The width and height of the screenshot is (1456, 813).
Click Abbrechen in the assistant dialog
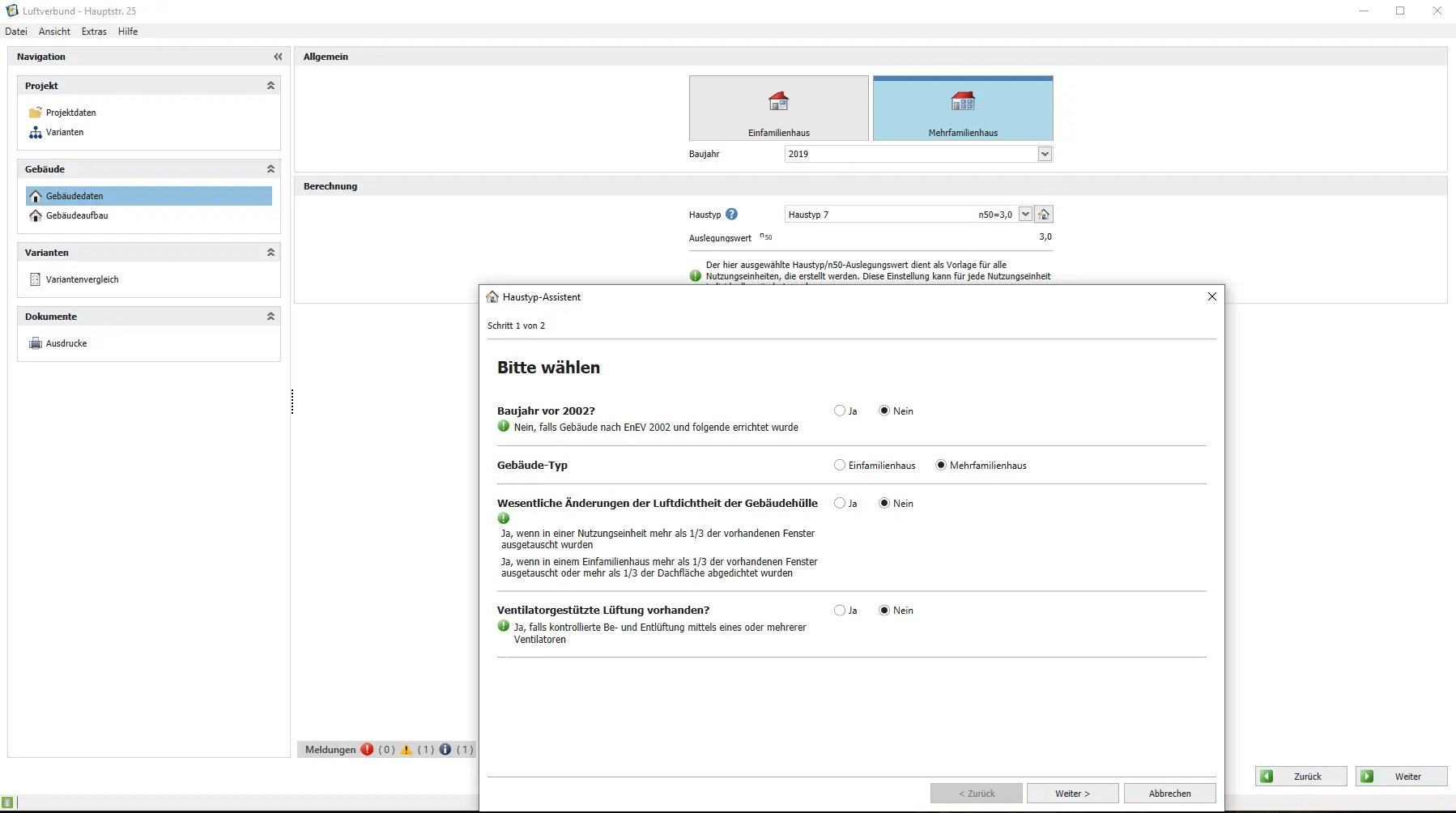tap(1169, 794)
